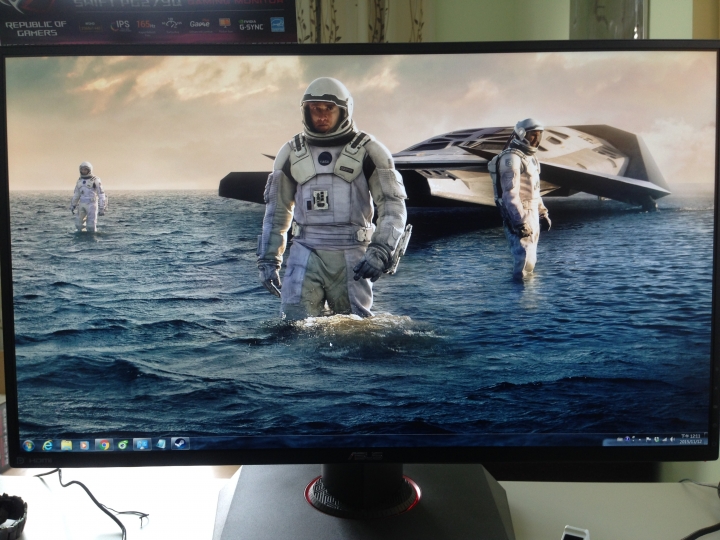Viewport: 720px width, 540px height.
Task: Open the File Explorer folder icon
Action: pyautogui.click(x=67, y=445)
